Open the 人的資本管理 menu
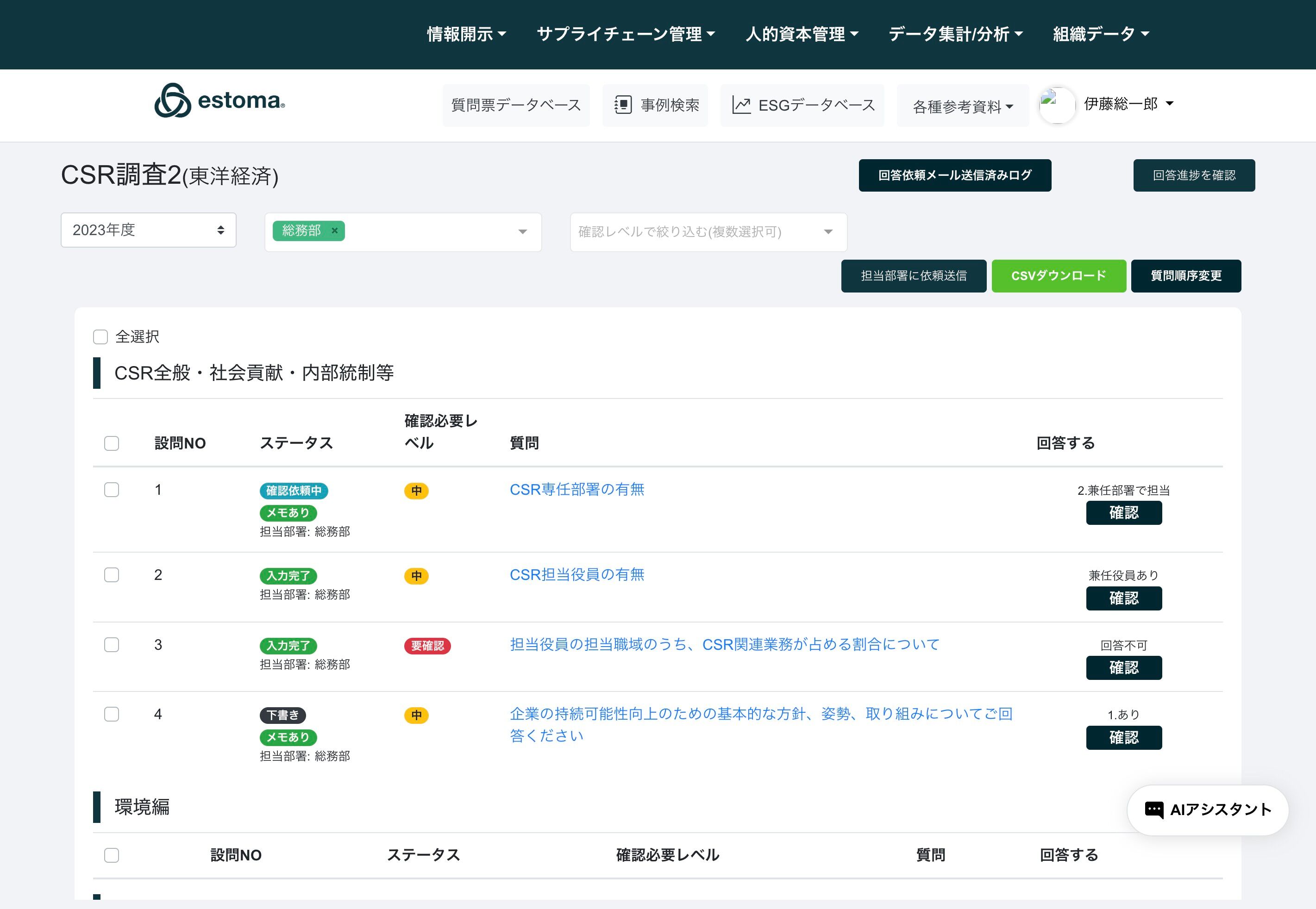Image resolution: width=1316 pixels, height=909 pixels. [x=802, y=34]
